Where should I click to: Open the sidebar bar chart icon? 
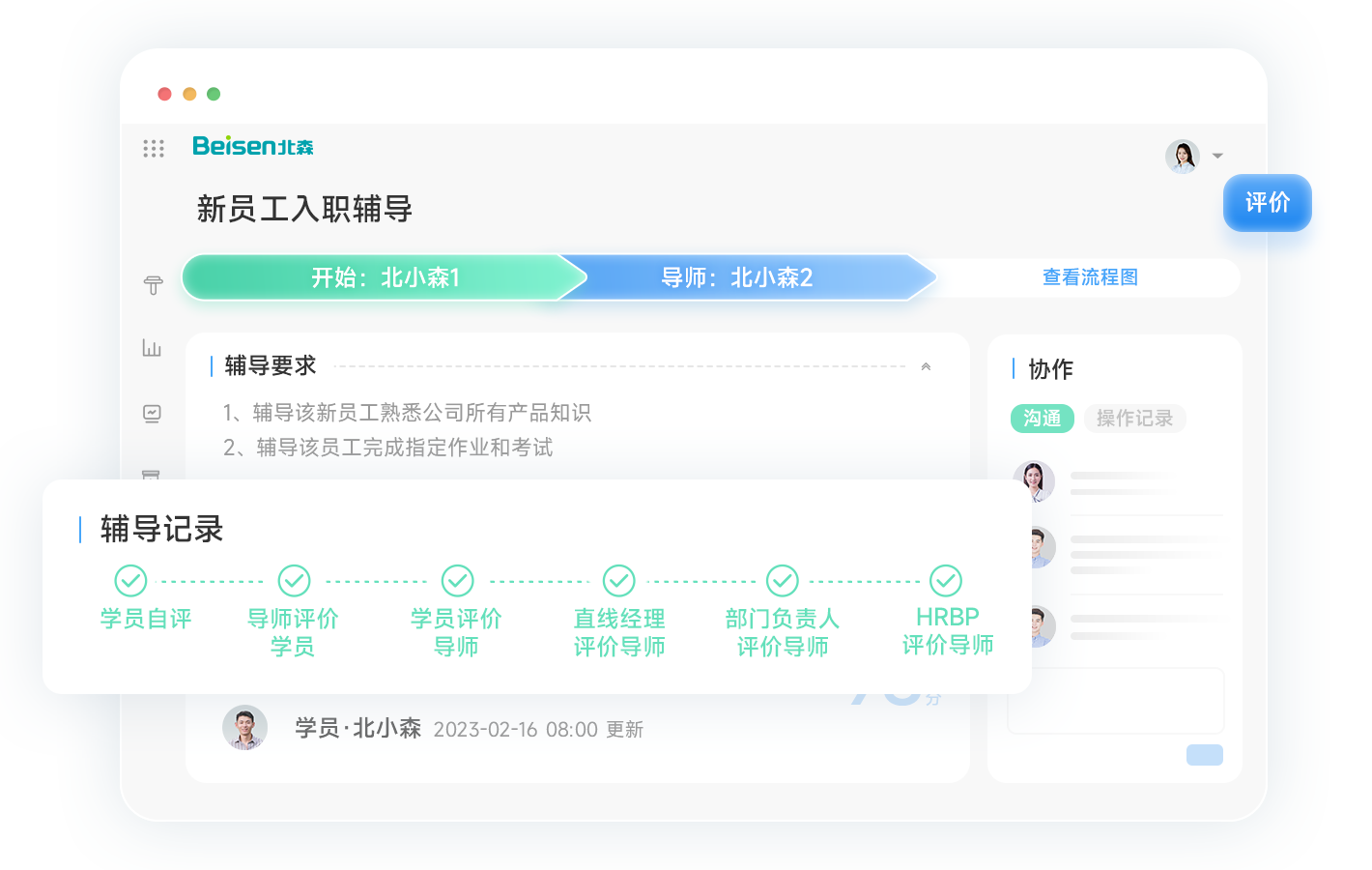[x=152, y=348]
